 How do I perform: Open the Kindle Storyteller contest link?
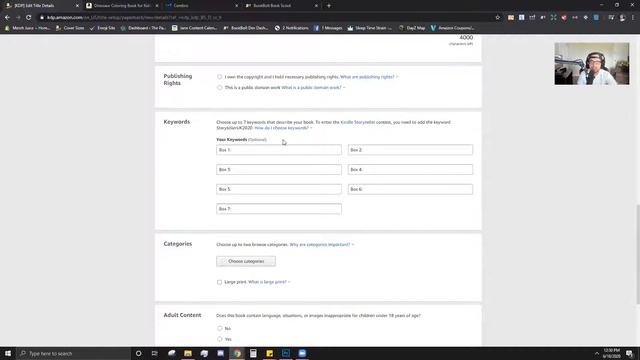358,122
